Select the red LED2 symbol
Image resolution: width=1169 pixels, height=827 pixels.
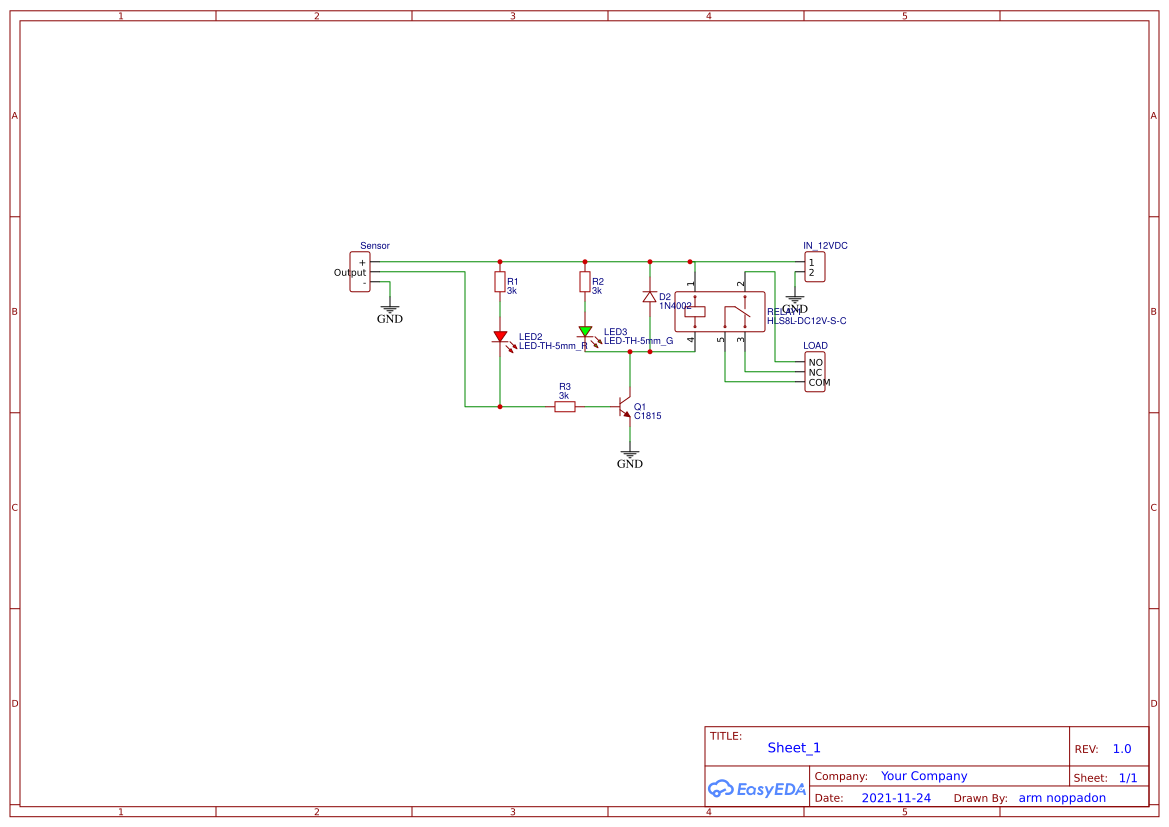click(502, 340)
